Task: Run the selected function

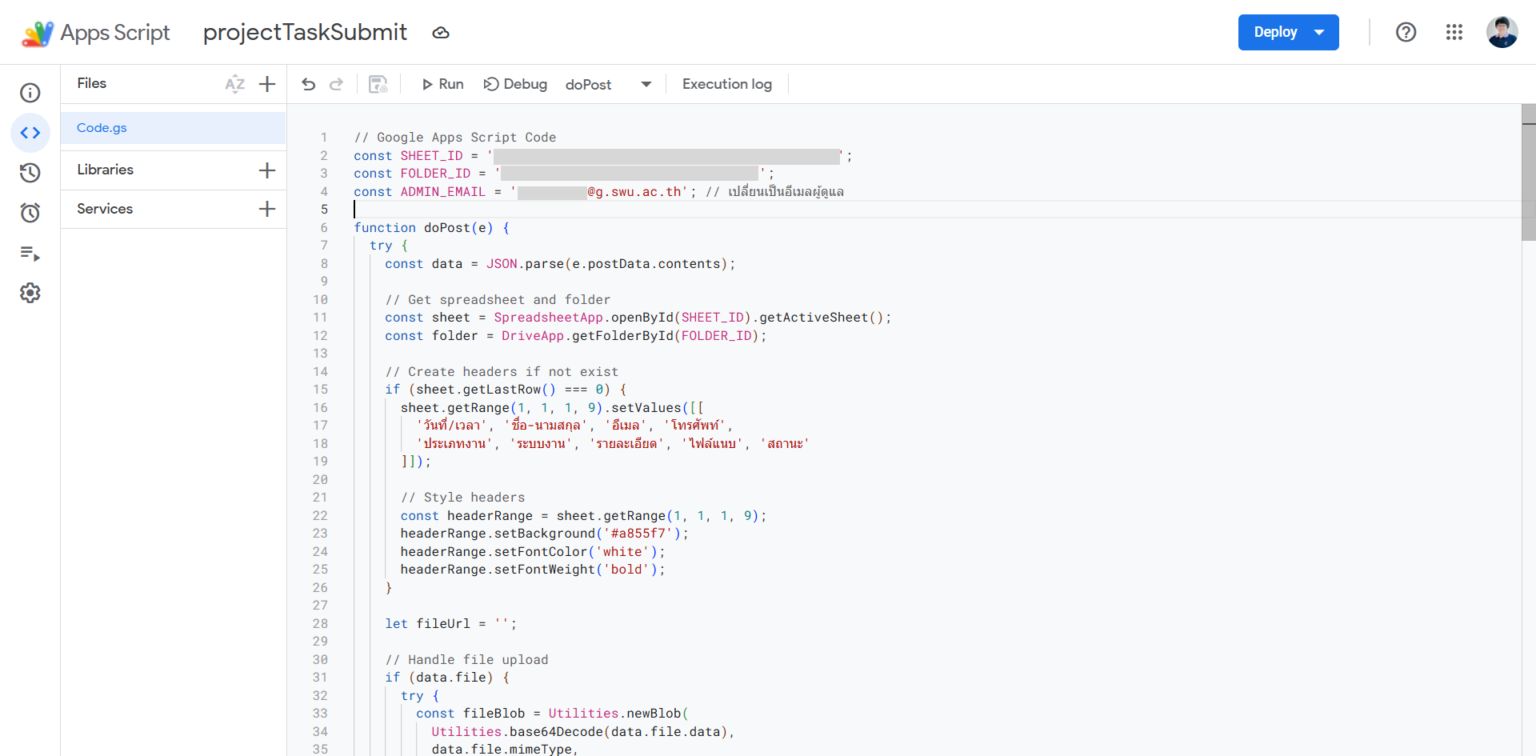Action: tap(442, 84)
